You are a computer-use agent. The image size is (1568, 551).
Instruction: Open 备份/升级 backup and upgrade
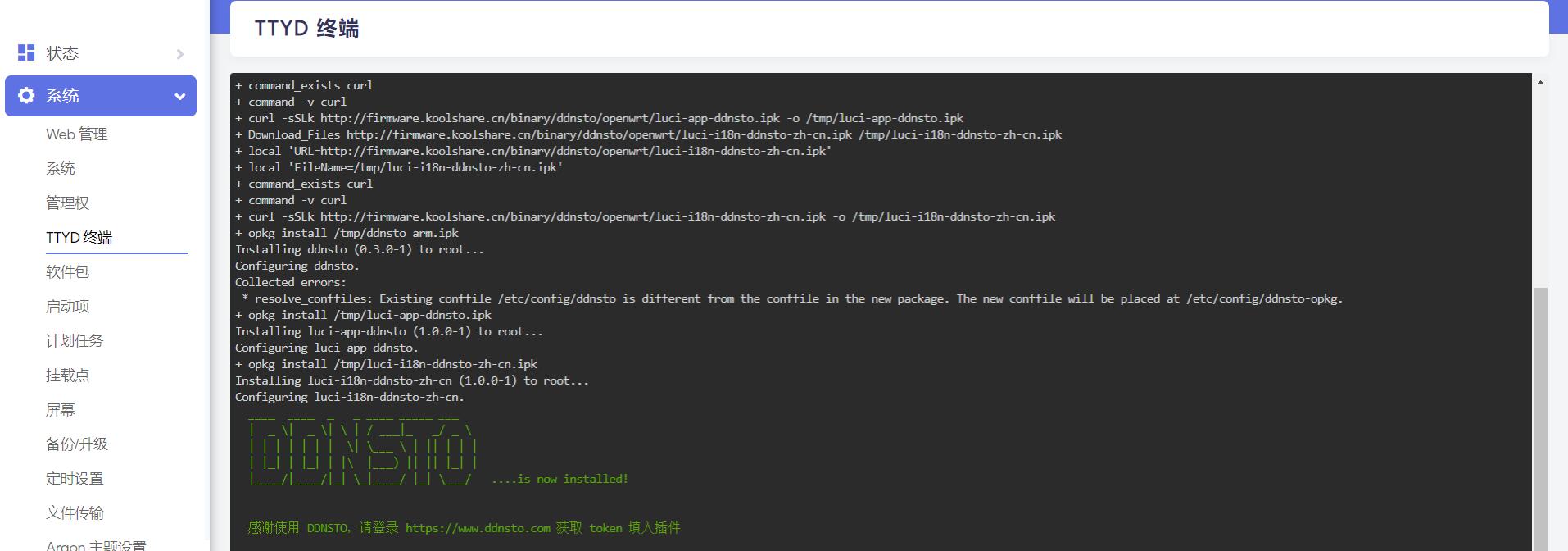point(77,444)
